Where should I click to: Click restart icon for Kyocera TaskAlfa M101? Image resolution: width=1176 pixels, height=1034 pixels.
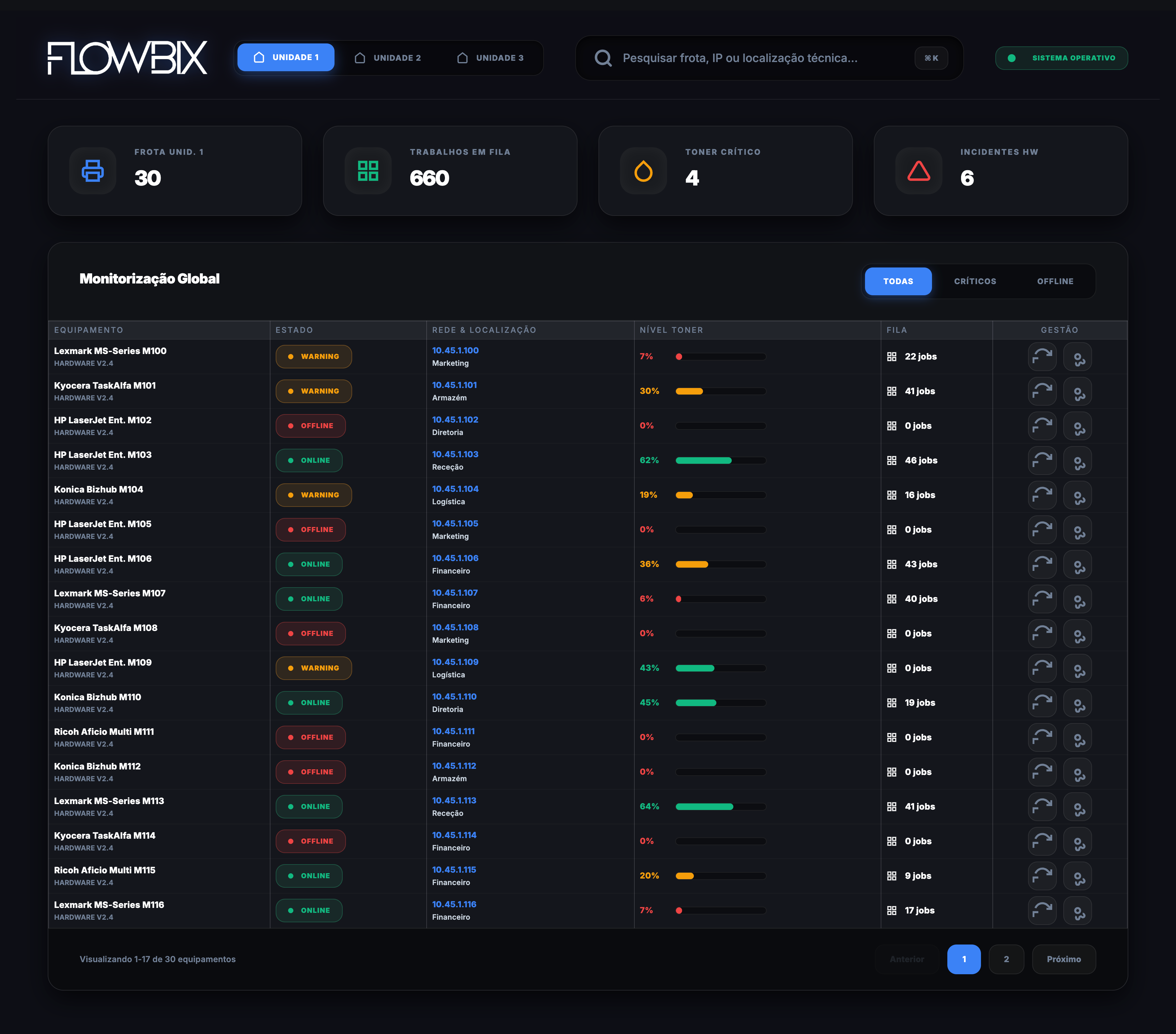[1042, 391]
